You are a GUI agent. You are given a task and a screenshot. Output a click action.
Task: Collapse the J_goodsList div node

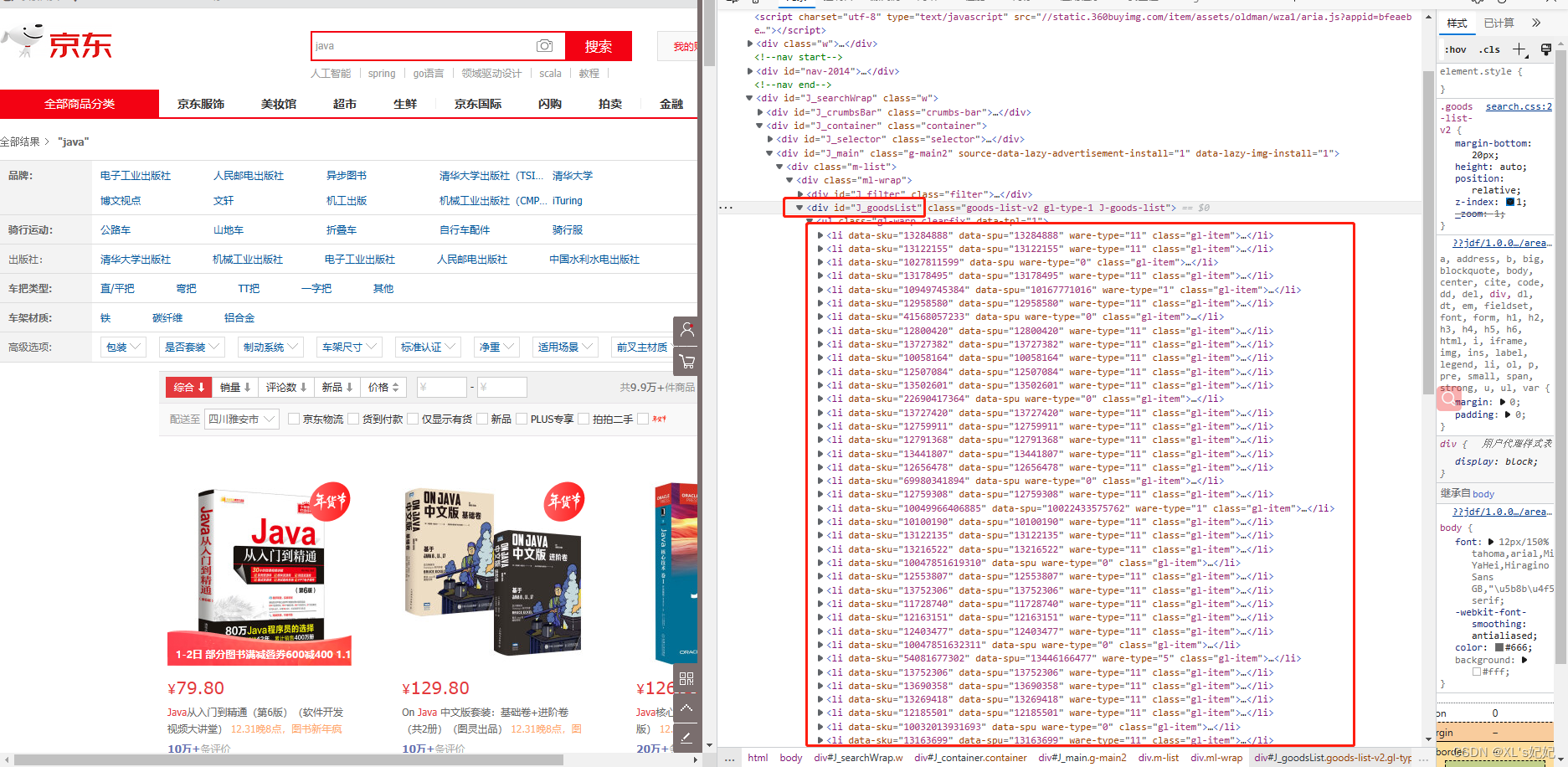[x=799, y=208]
